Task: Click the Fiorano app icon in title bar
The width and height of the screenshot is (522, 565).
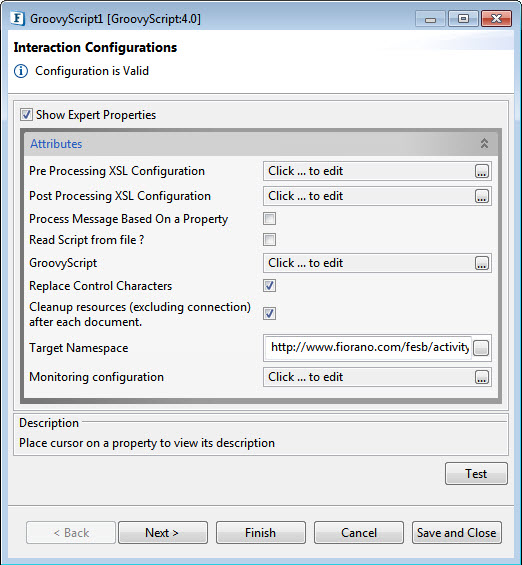Action: tap(17, 19)
